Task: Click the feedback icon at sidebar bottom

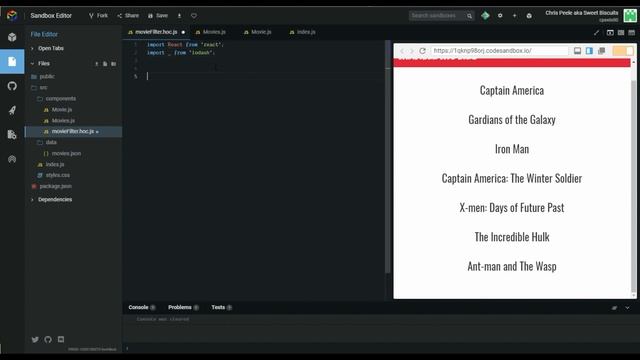Action: point(61,340)
